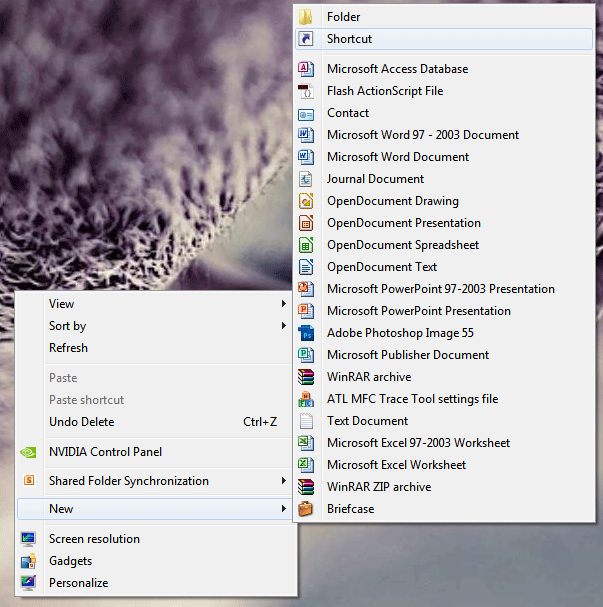The height and width of the screenshot is (607, 603).
Task: Create a new Adobe Photoshop Image 55
Action: point(444,333)
